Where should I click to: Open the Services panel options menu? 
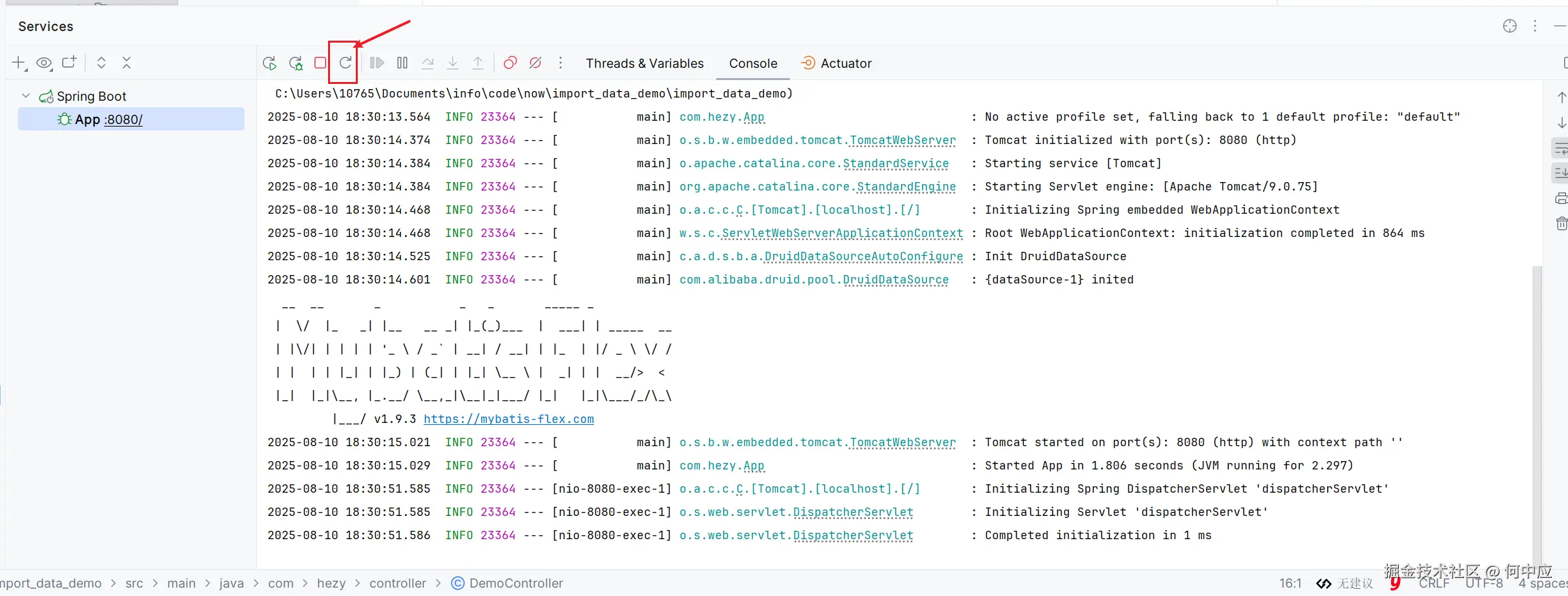[1535, 26]
